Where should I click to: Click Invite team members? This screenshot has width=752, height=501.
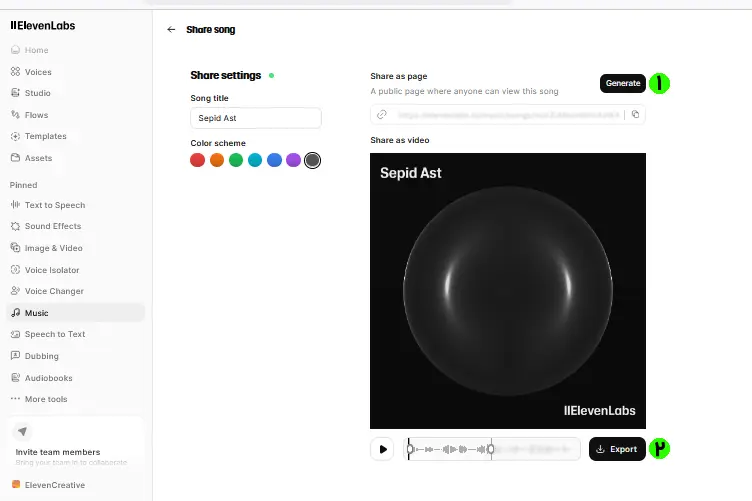(58, 452)
